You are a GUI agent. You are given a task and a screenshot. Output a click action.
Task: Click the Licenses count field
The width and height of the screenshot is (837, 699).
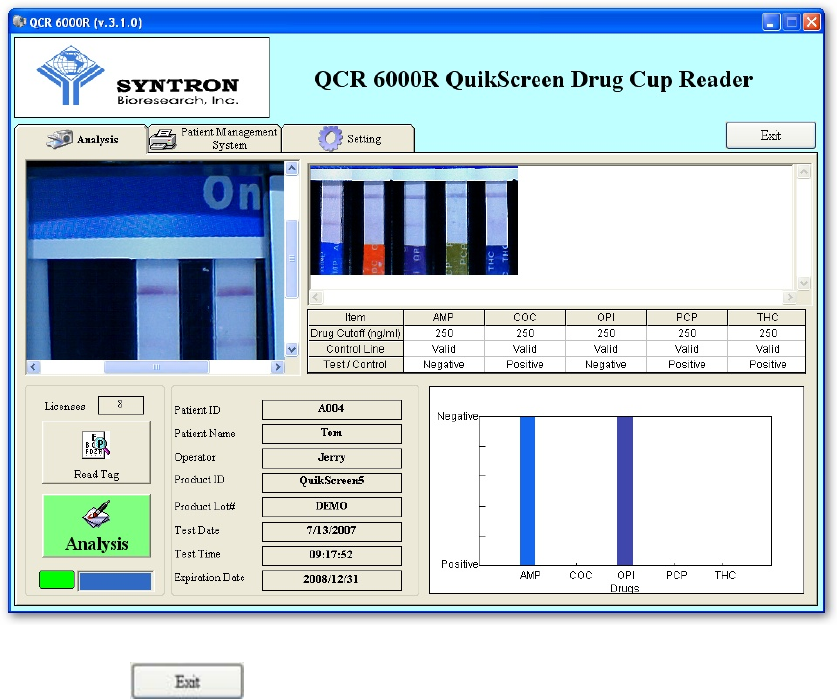(121, 405)
